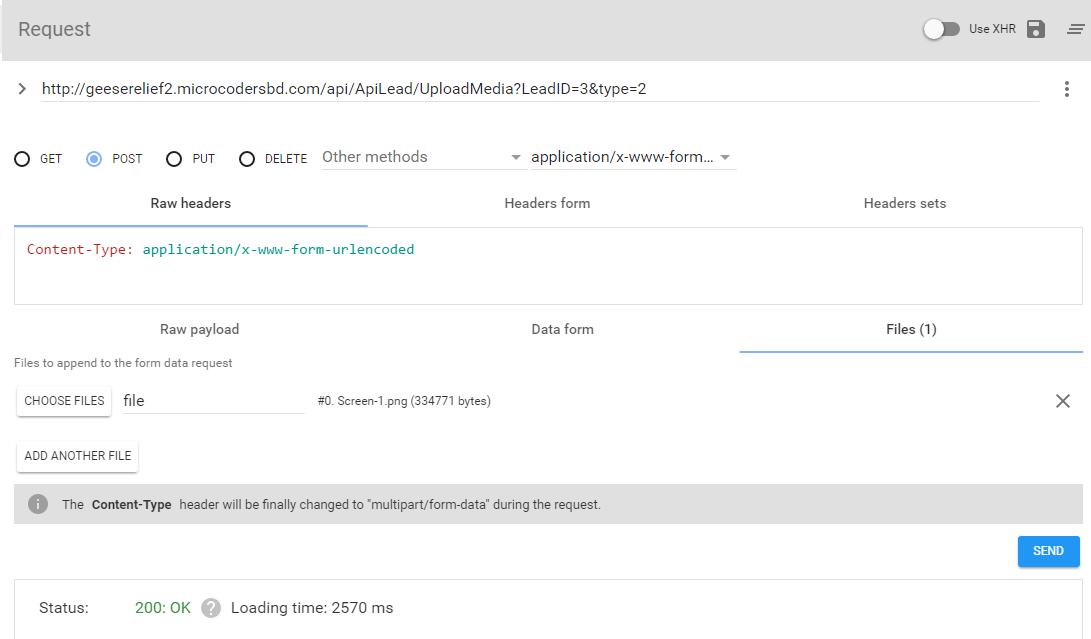Screen dimensions: 1091x639
Task: Click the info icon in Content-Type notice
Action: click(38, 504)
